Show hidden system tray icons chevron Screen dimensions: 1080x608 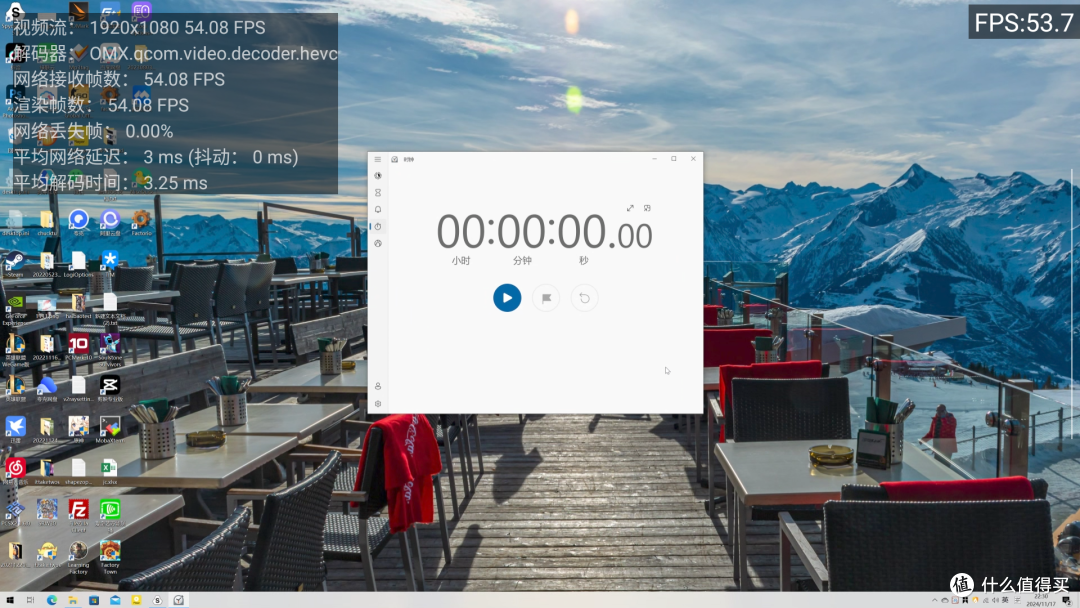click(x=935, y=600)
